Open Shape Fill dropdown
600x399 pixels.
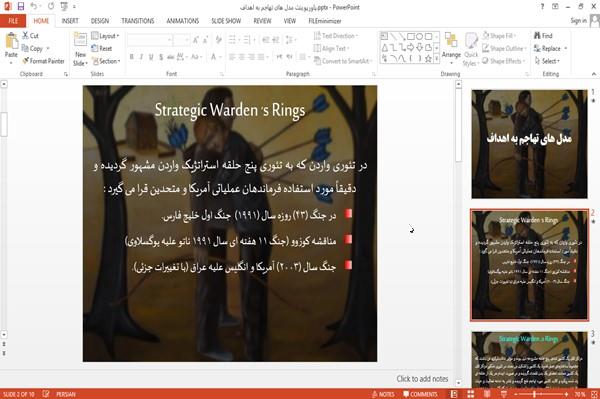tap(499, 36)
